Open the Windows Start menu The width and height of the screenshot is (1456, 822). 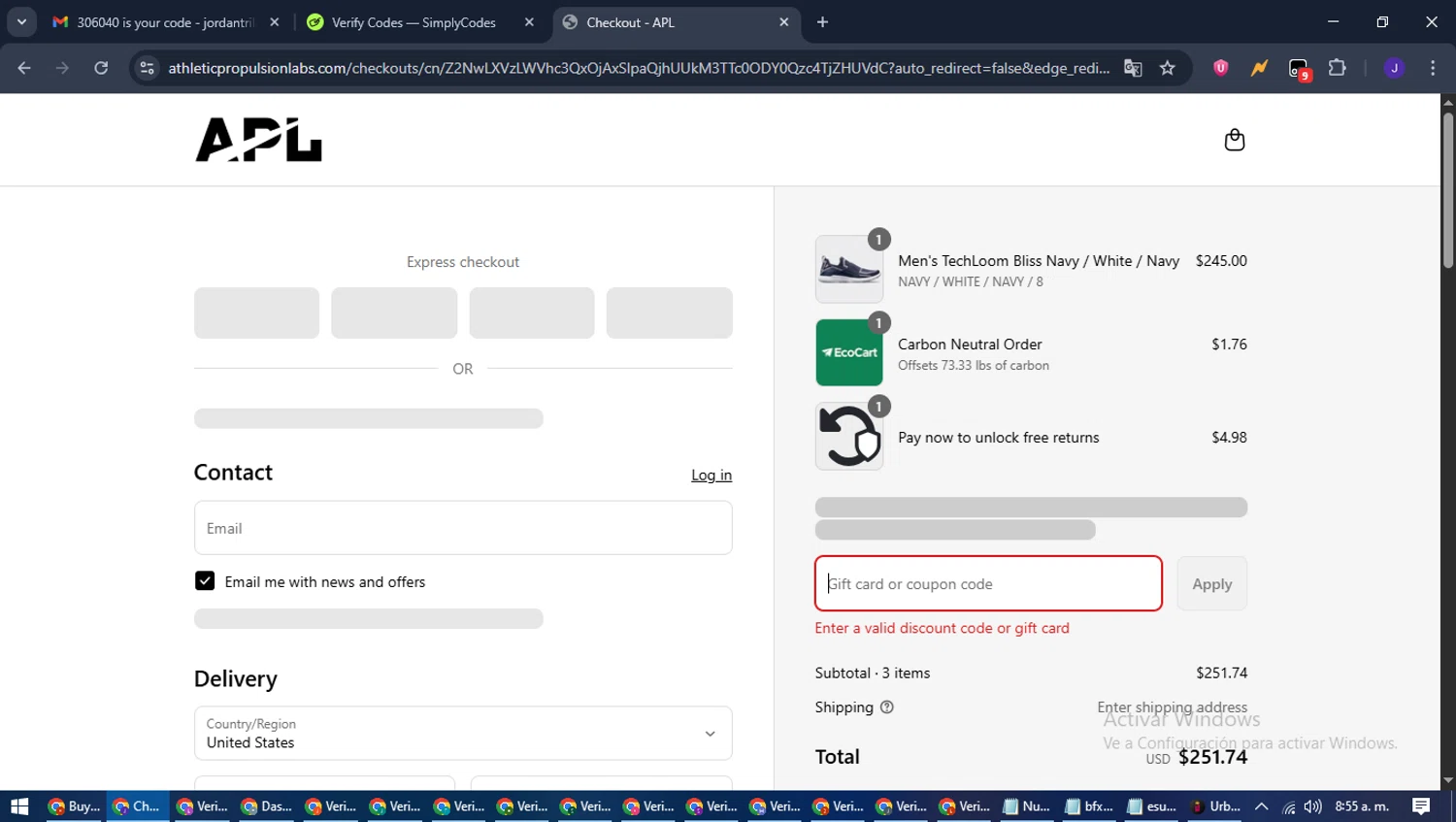pyautogui.click(x=19, y=806)
